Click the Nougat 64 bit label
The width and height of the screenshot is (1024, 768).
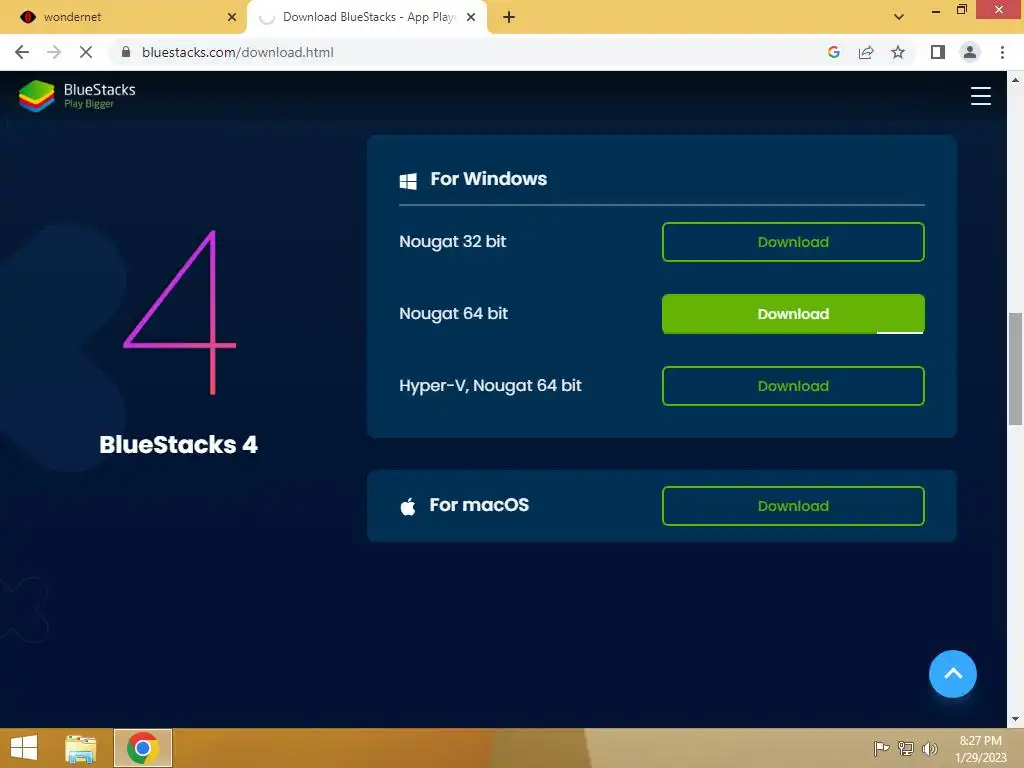pos(453,313)
